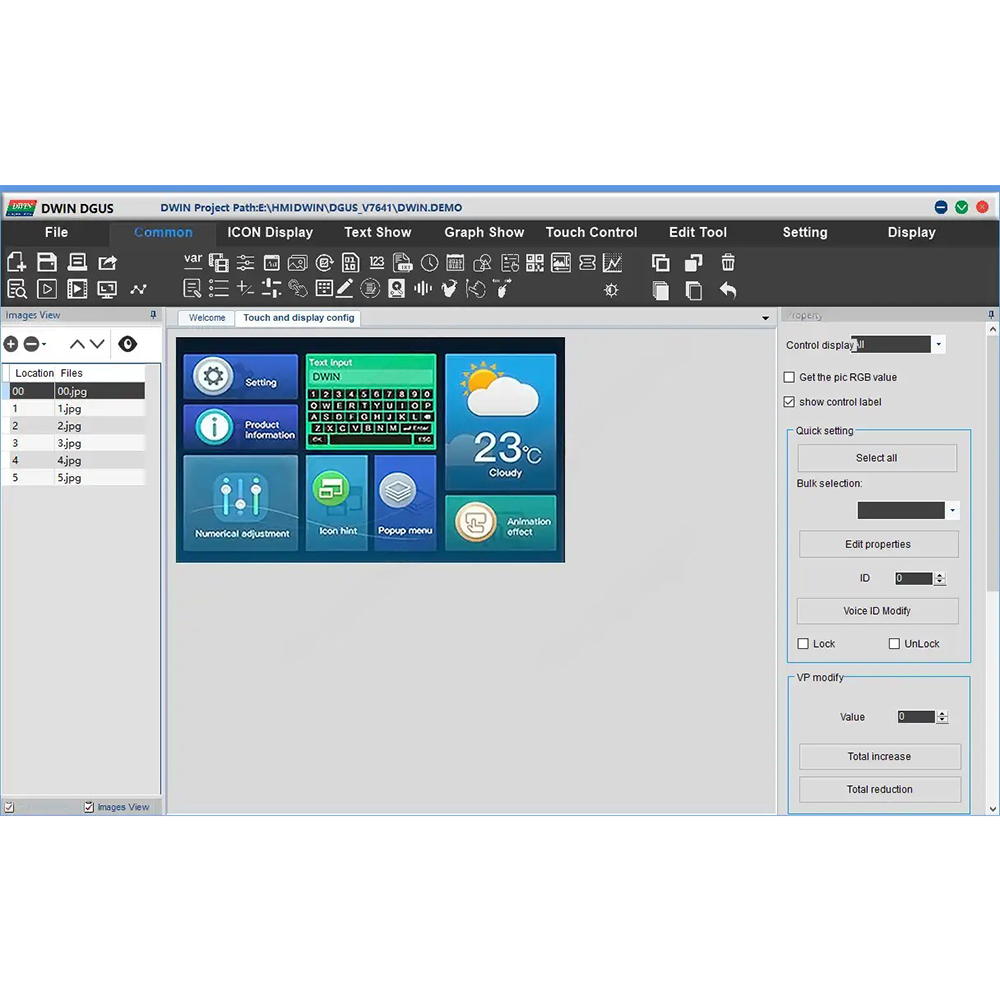Switch to the Welcome tab
The width and height of the screenshot is (1000, 1001).
click(x=207, y=318)
